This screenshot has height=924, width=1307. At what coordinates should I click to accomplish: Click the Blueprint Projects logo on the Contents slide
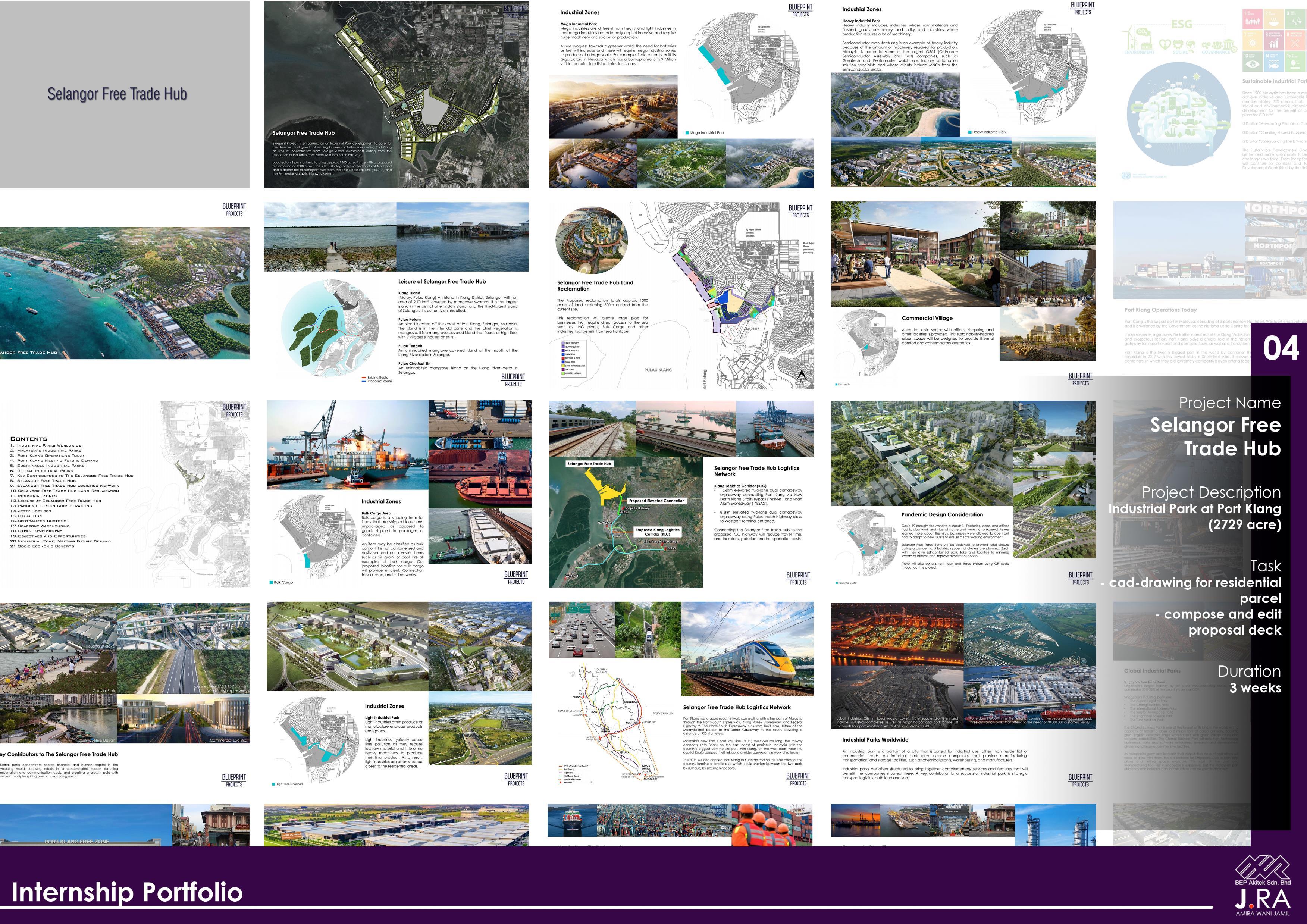[x=234, y=410]
